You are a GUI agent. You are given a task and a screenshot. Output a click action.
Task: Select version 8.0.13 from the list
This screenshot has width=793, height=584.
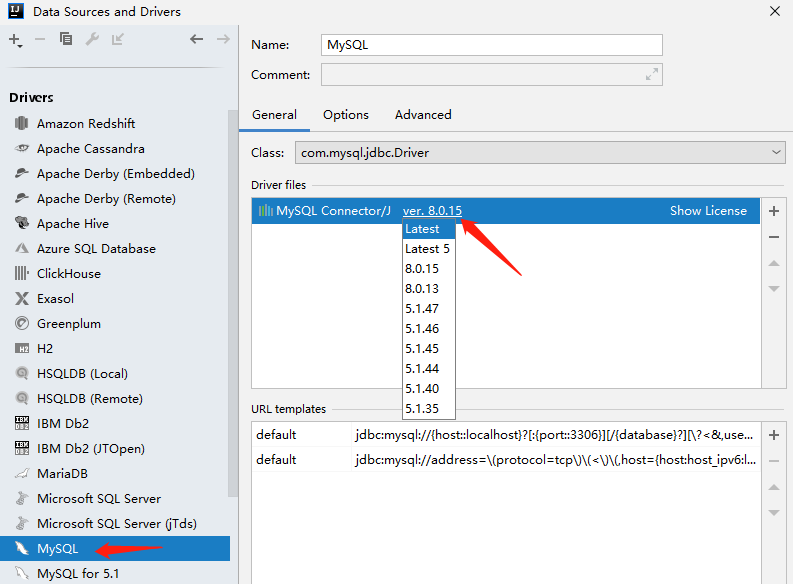(429, 289)
